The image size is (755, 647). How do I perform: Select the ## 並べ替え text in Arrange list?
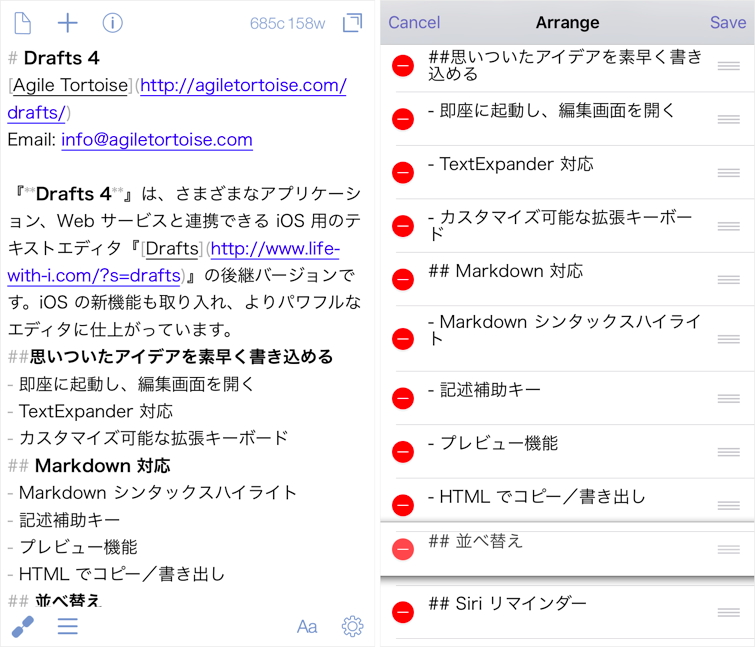[x=476, y=541]
